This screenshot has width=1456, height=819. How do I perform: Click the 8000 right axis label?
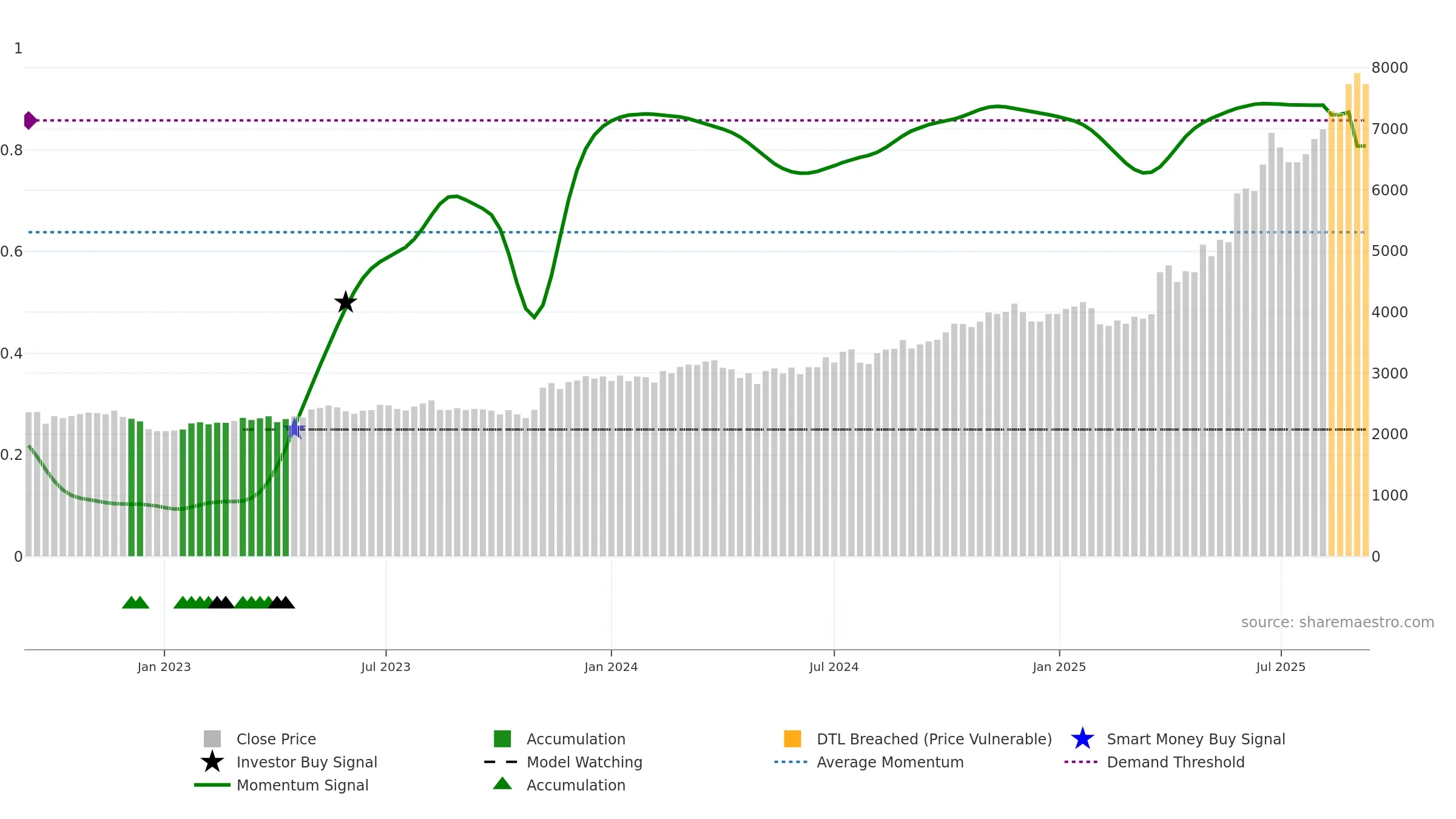(x=1390, y=68)
